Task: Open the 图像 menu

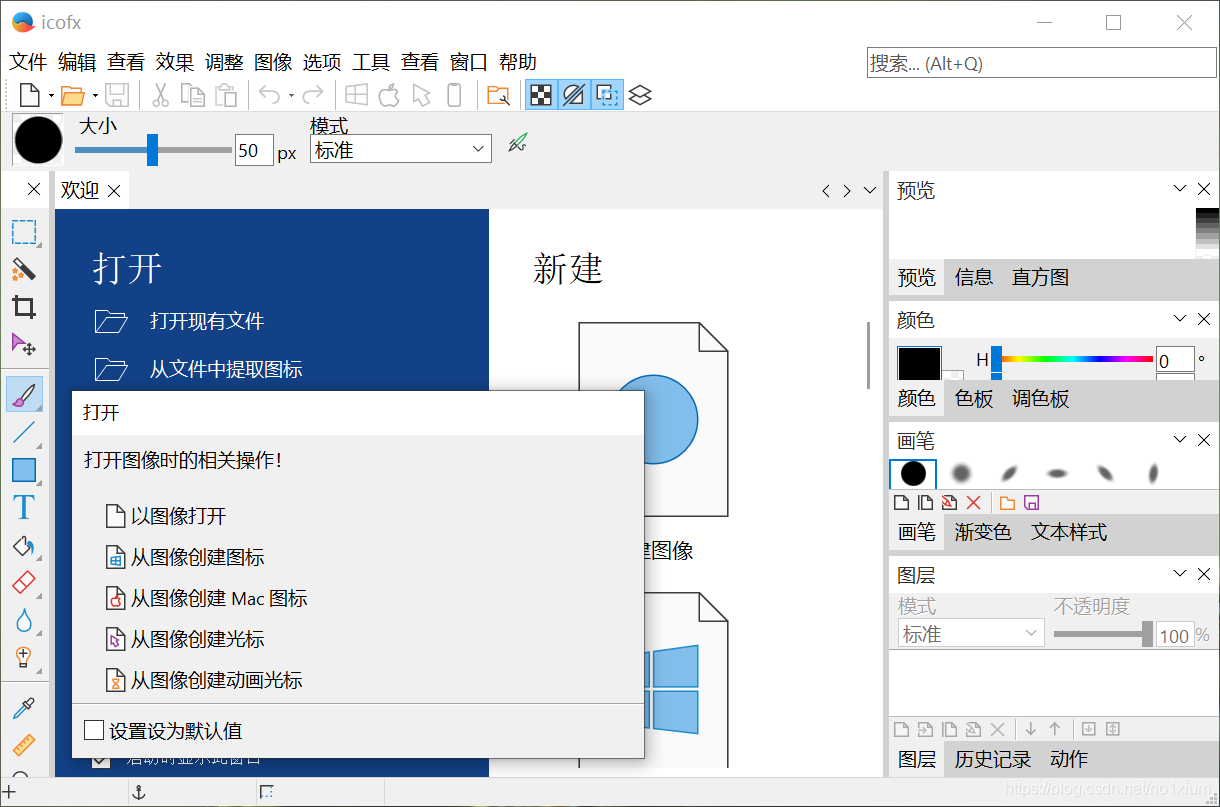Action: point(273,62)
